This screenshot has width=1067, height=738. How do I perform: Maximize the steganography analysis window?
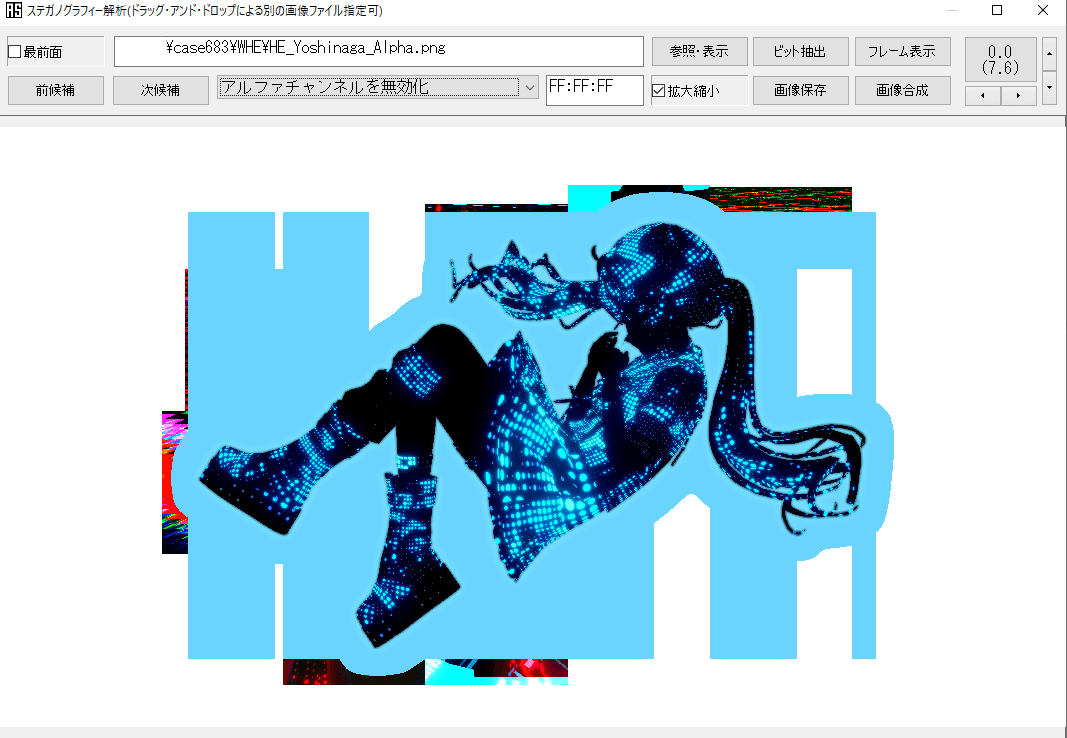[x=997, y=10]
